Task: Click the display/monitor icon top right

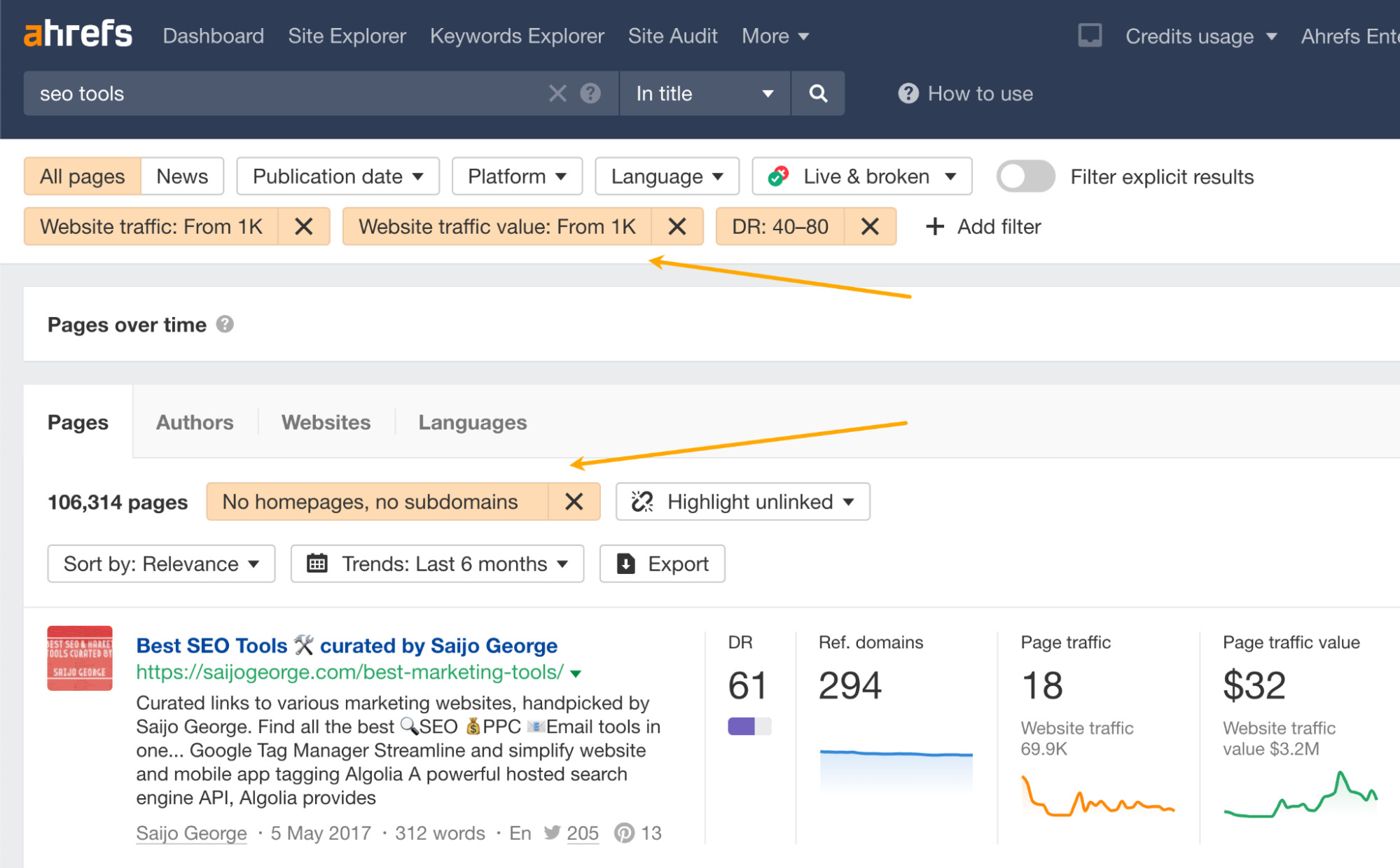Action: click(1085, 36)
